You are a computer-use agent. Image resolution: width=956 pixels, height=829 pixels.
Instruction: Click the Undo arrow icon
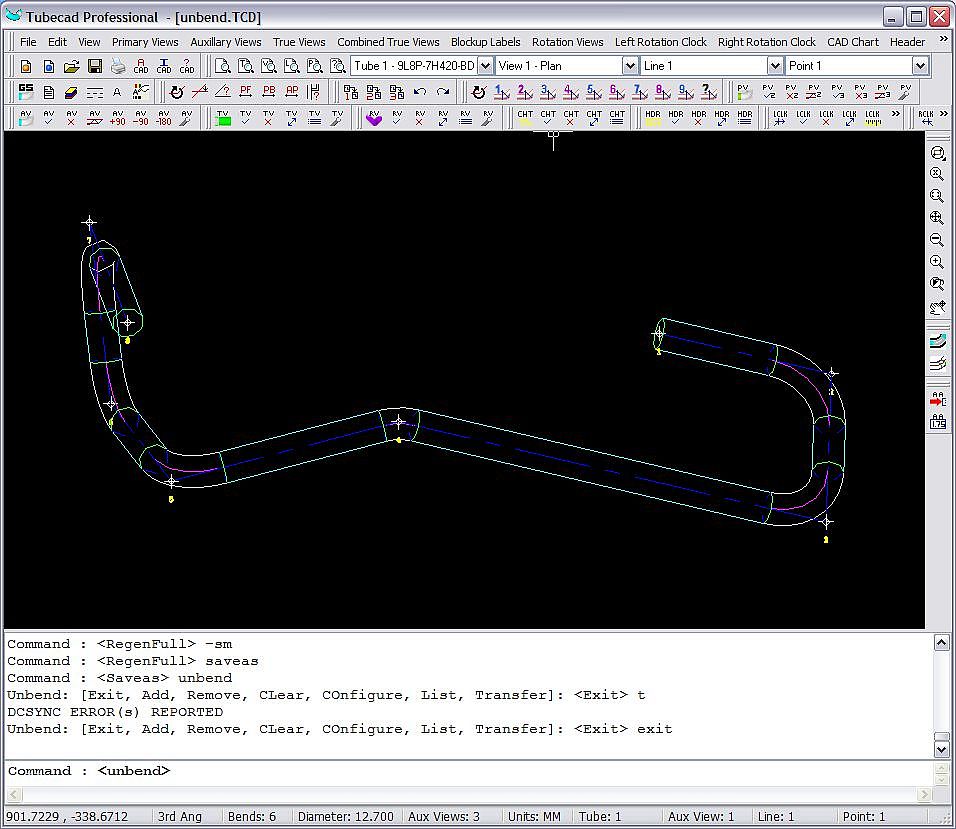pyautogui.click(x=420, y=92)
